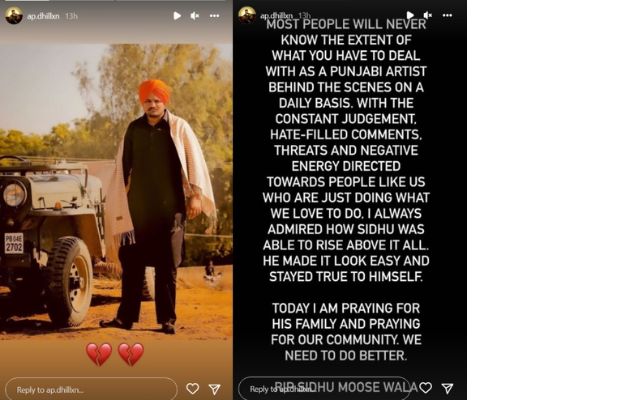Open more options on the left story
Screen dimensions: 640x400
coord(215,16)
